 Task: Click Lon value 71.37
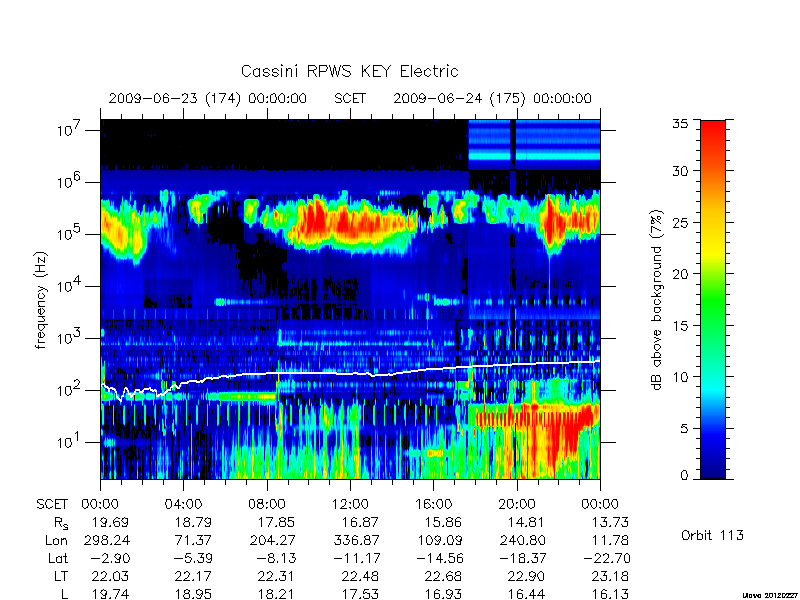pos(193,540)
